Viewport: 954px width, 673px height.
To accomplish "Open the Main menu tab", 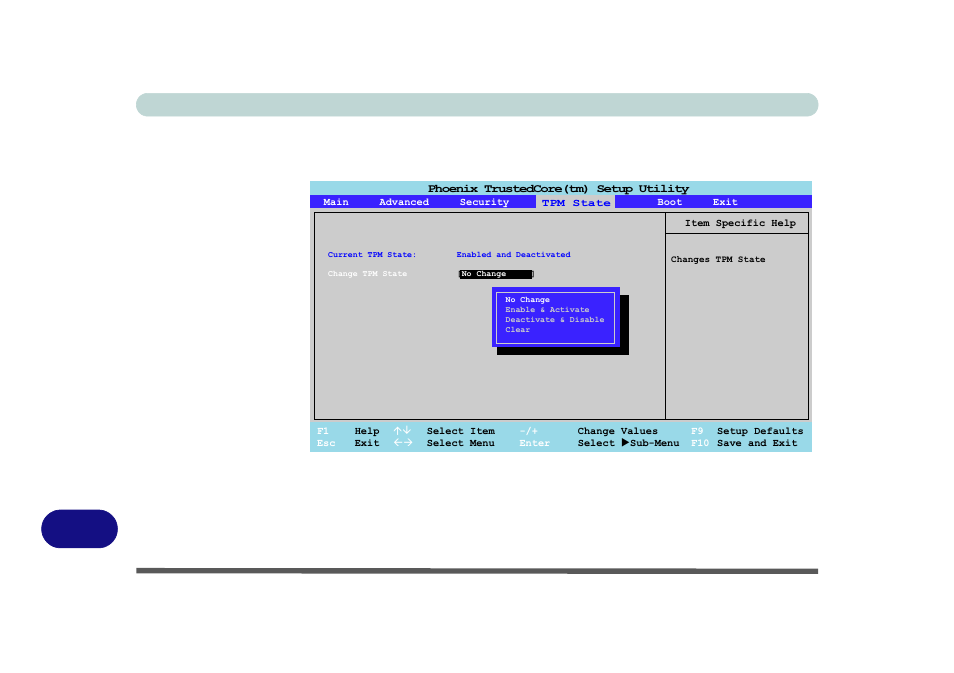I will tap(336, 202).
